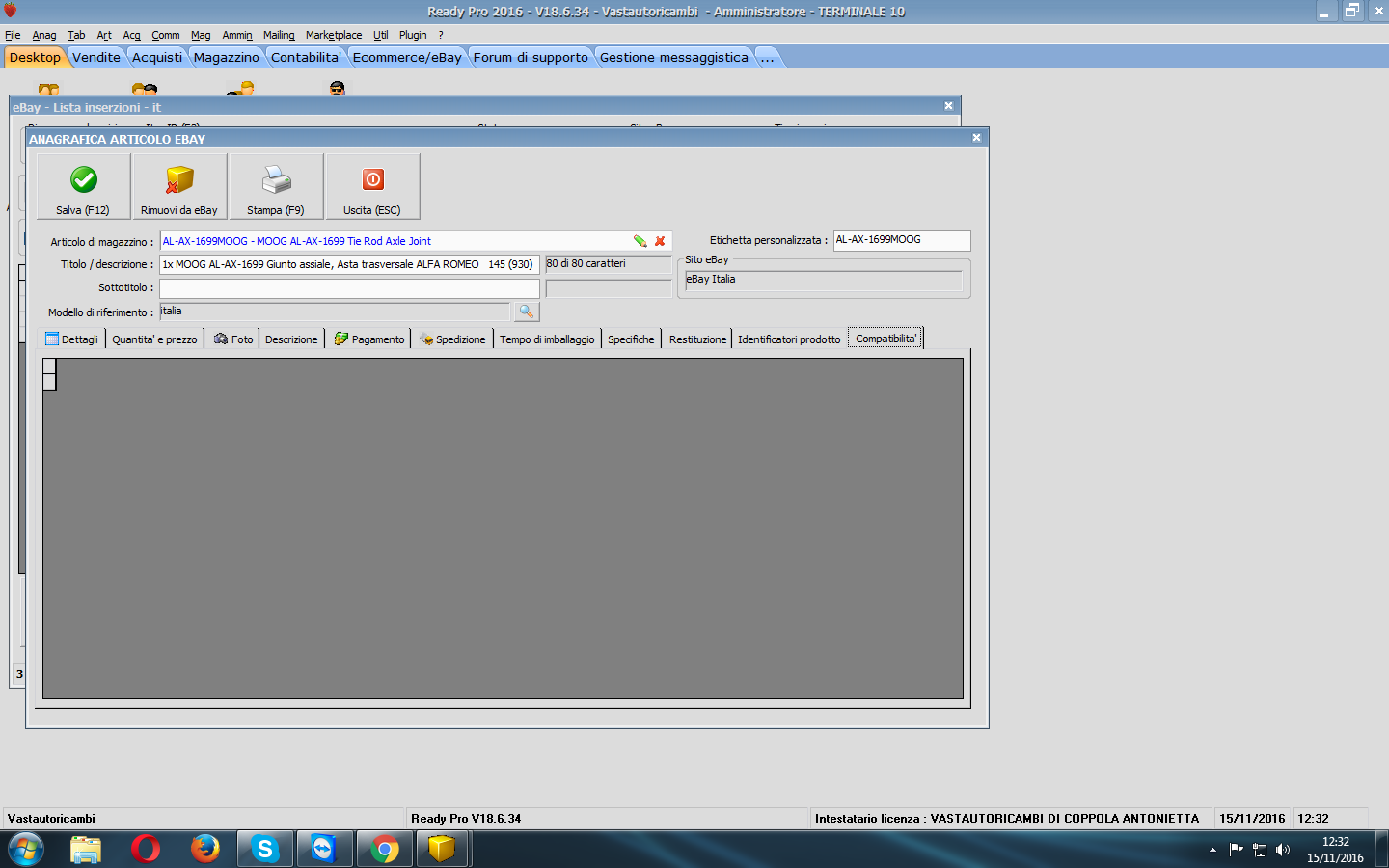Launch Firefox from the taskbar
Viewport: 1389px width, 868px height.
tap(205, 850)
